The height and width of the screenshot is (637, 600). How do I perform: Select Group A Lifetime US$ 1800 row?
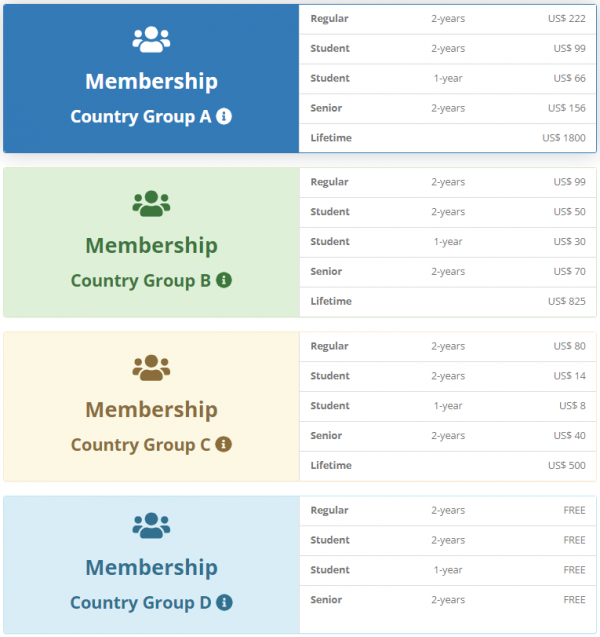tap(448, 138)
